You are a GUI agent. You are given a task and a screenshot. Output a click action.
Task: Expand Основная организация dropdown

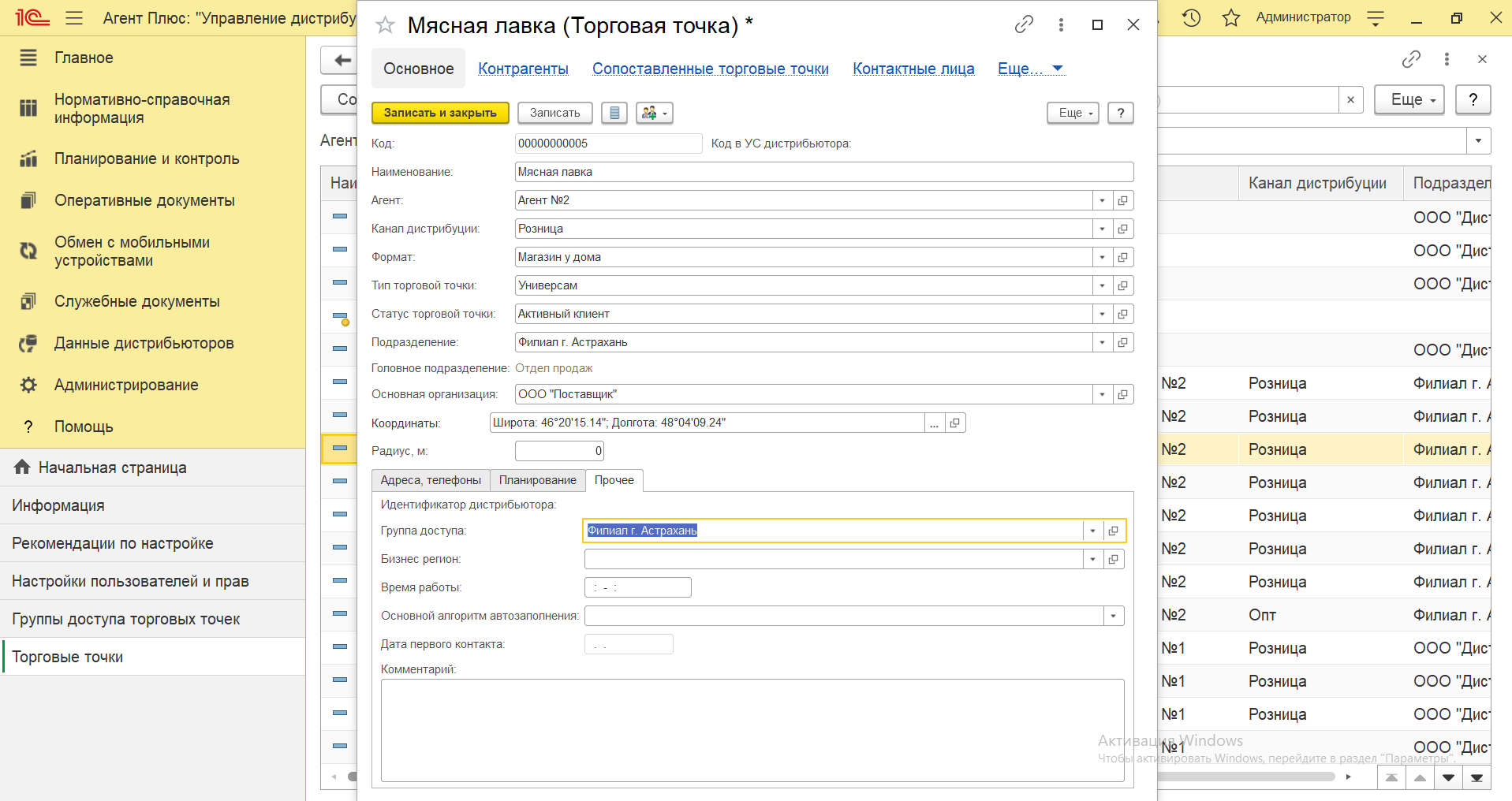click(x=1103, y=394)
